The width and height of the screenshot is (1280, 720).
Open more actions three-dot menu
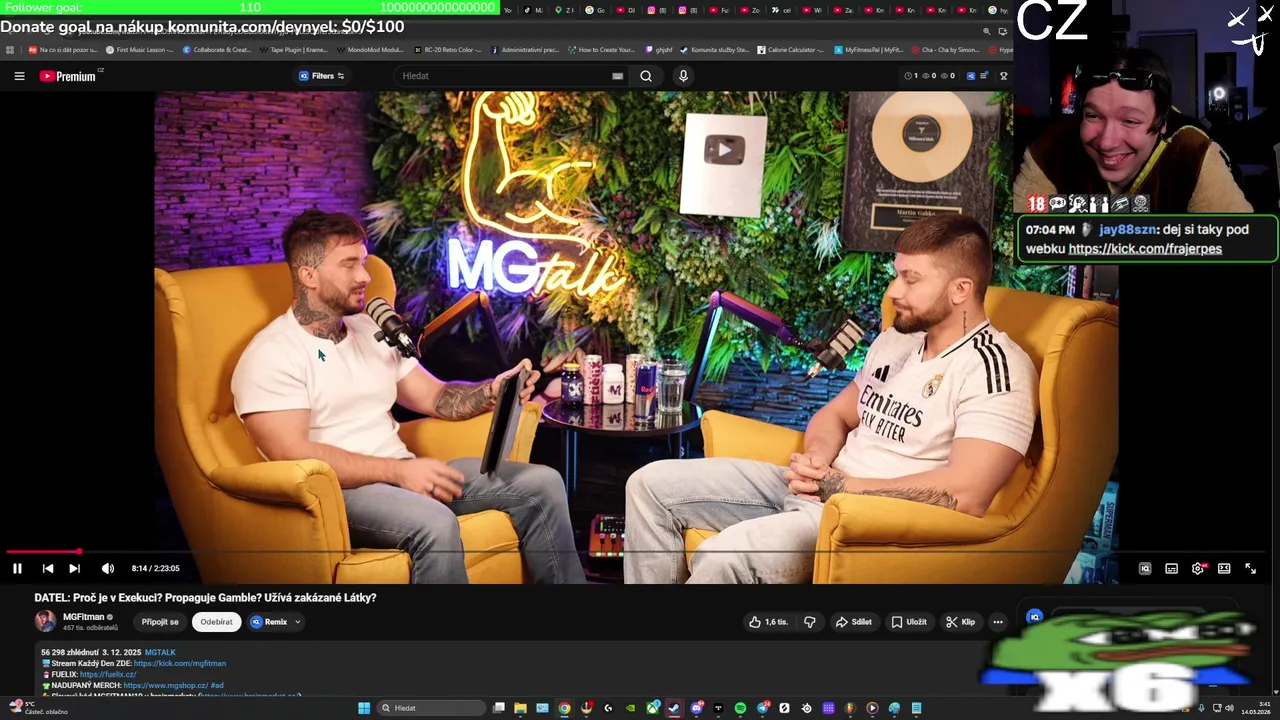(x=997, y=622)
